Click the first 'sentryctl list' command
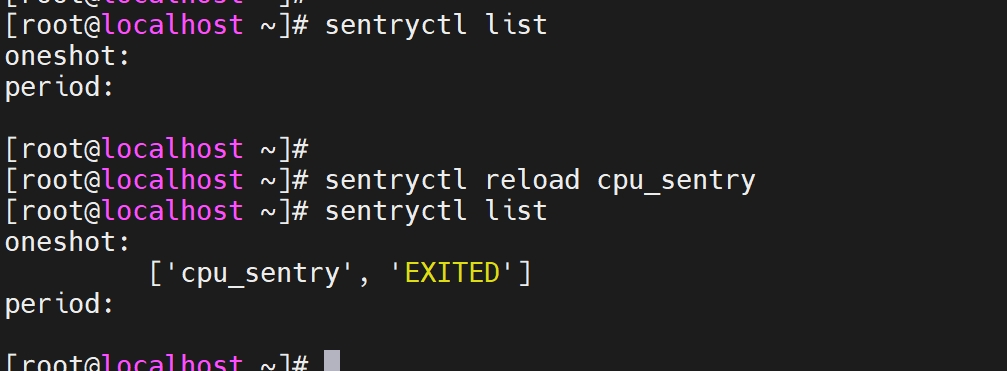The width and height of the screenshot is (1007, 371). pyautogui.click(x=436, y=25)
